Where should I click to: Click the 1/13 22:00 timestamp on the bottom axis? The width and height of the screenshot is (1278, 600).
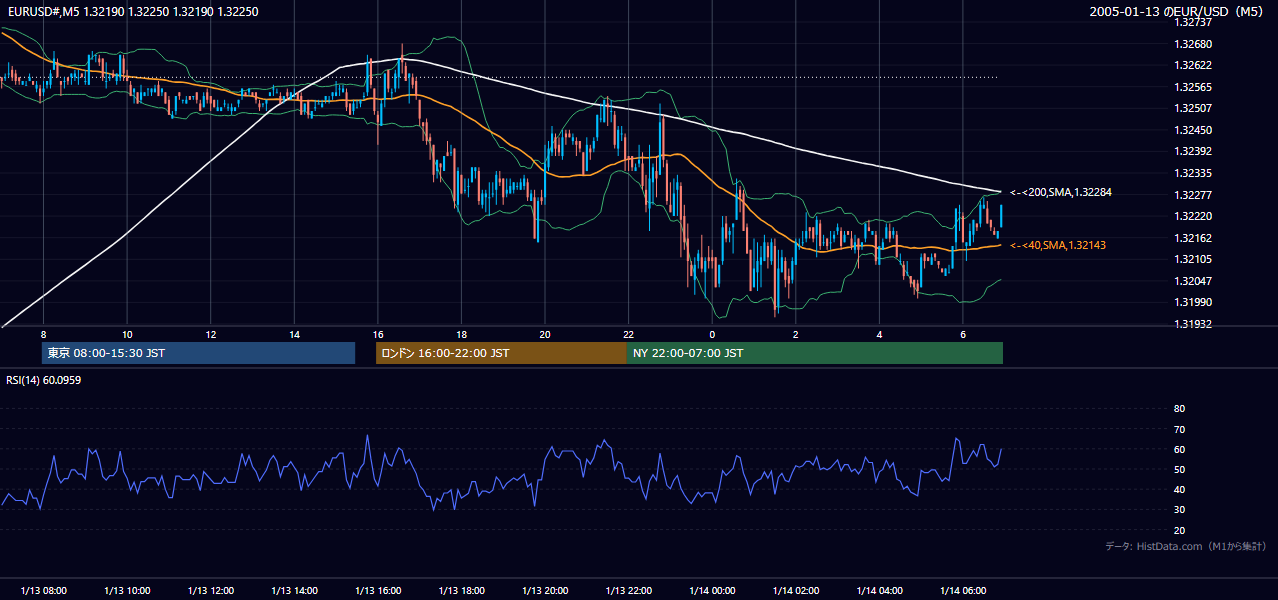click(x=628, y=591)
